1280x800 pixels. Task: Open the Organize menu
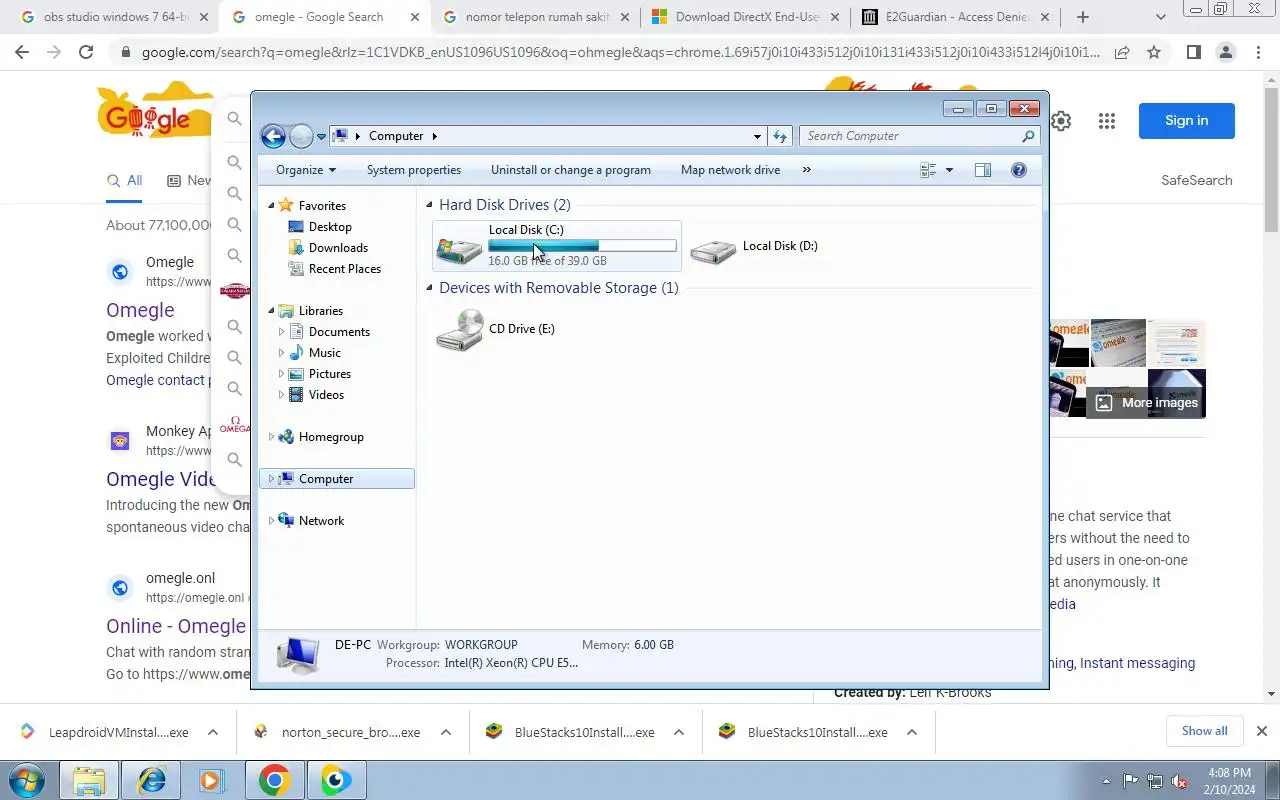306,170
